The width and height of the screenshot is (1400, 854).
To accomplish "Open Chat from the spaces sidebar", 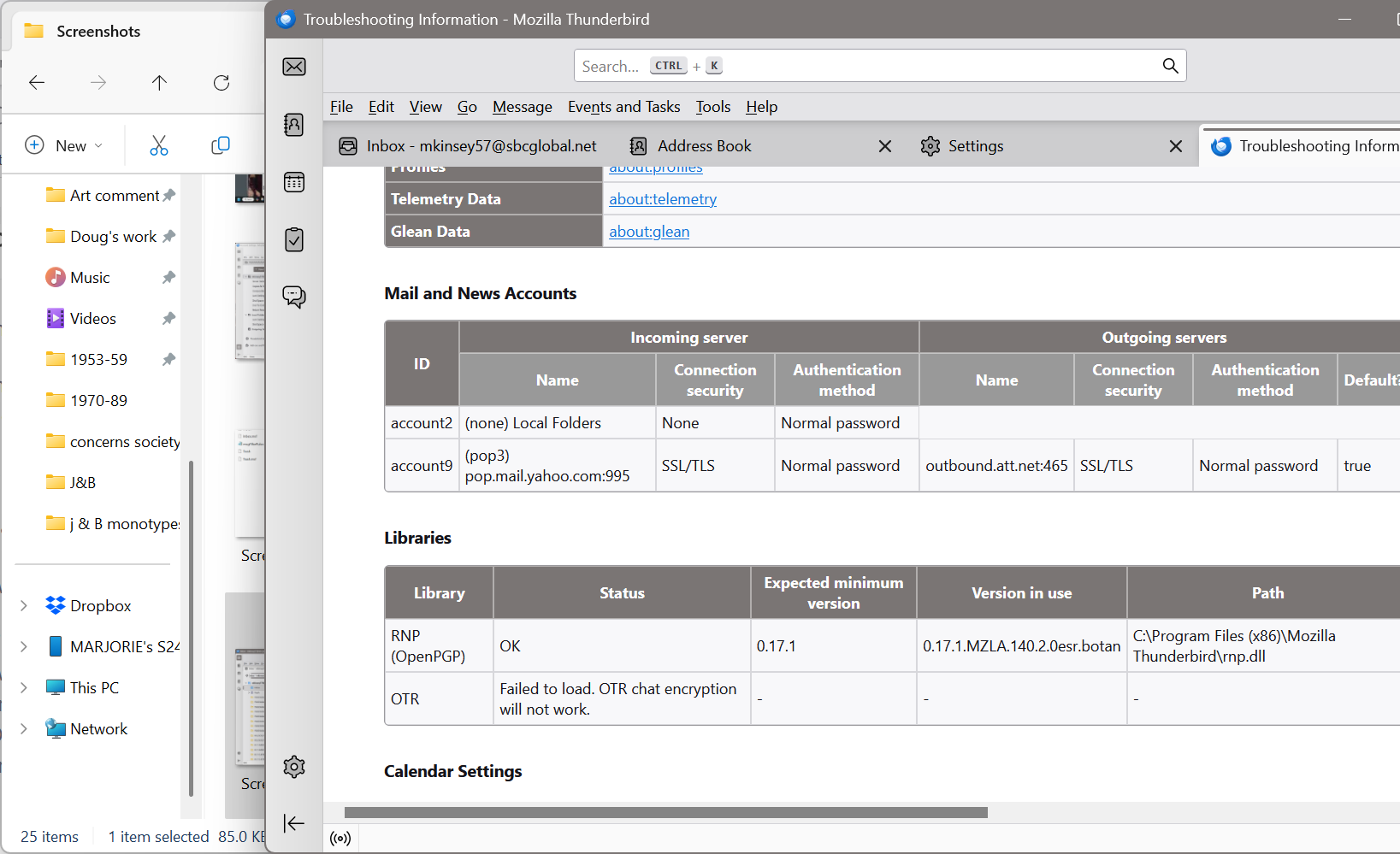I will 294,297.
